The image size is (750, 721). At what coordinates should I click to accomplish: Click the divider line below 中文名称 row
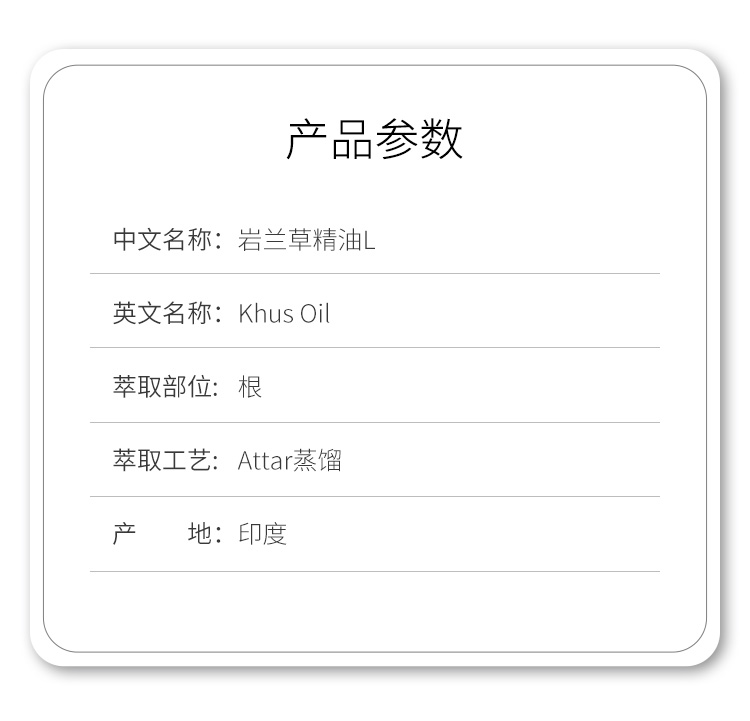(x=375, y=273)
